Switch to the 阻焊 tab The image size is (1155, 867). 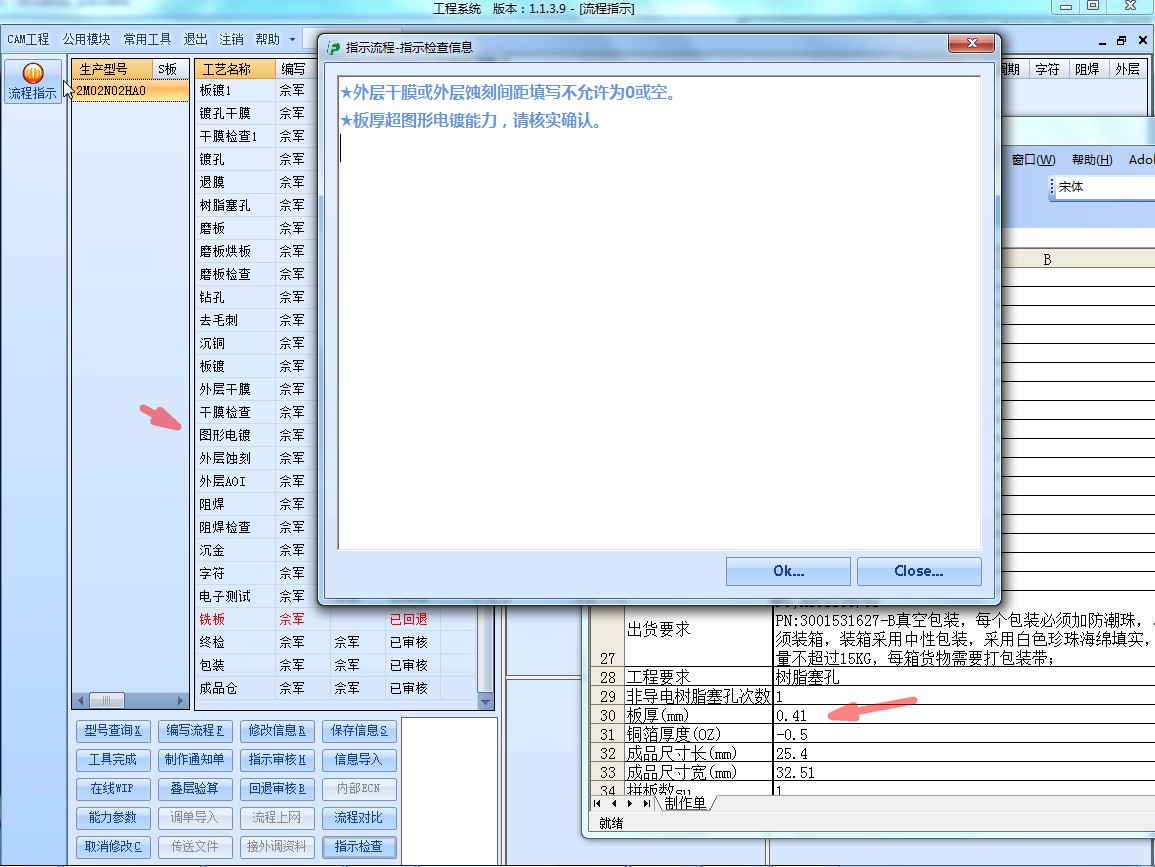pos(1086,69)
